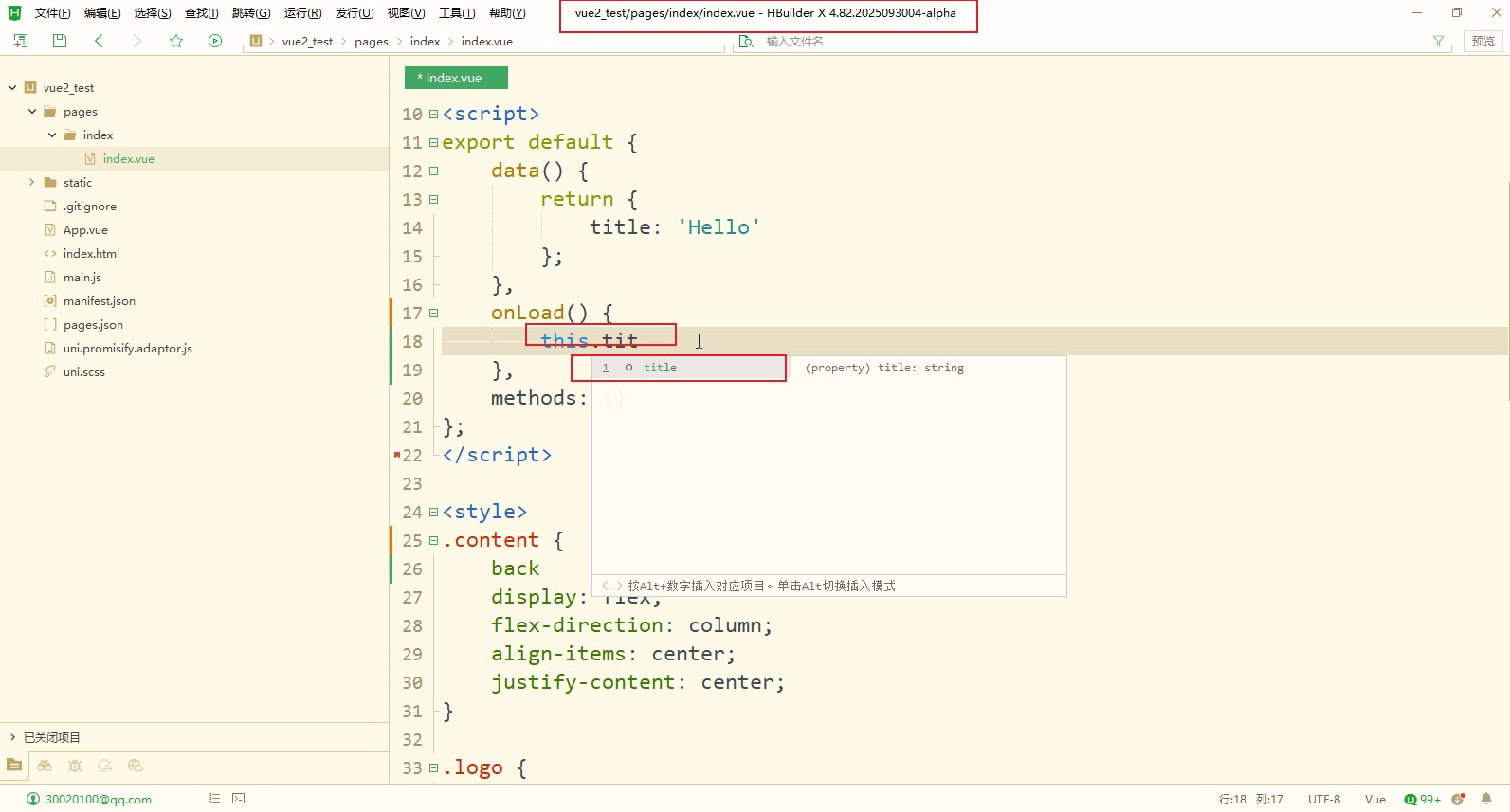Viewport: 1510px width, 812px height.
Task: Open the binoculars search panel
Action: click(45, 766)
